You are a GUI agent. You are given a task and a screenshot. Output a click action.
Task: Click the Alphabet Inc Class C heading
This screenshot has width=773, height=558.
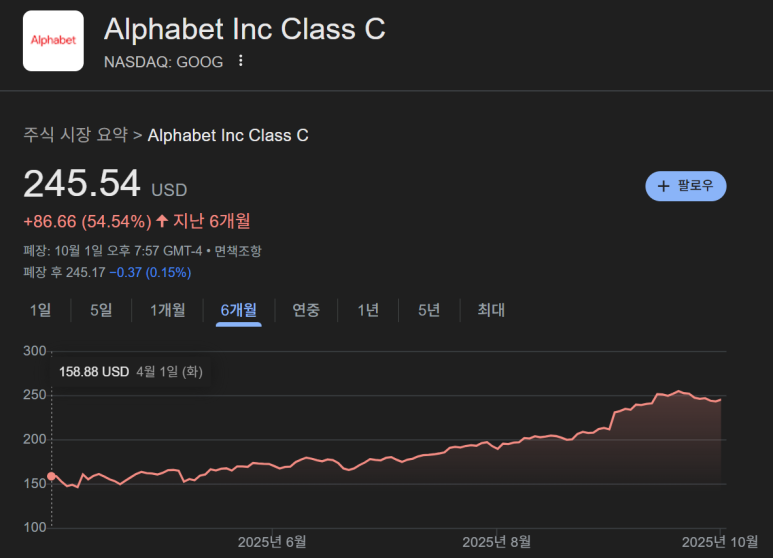[244, 29]
